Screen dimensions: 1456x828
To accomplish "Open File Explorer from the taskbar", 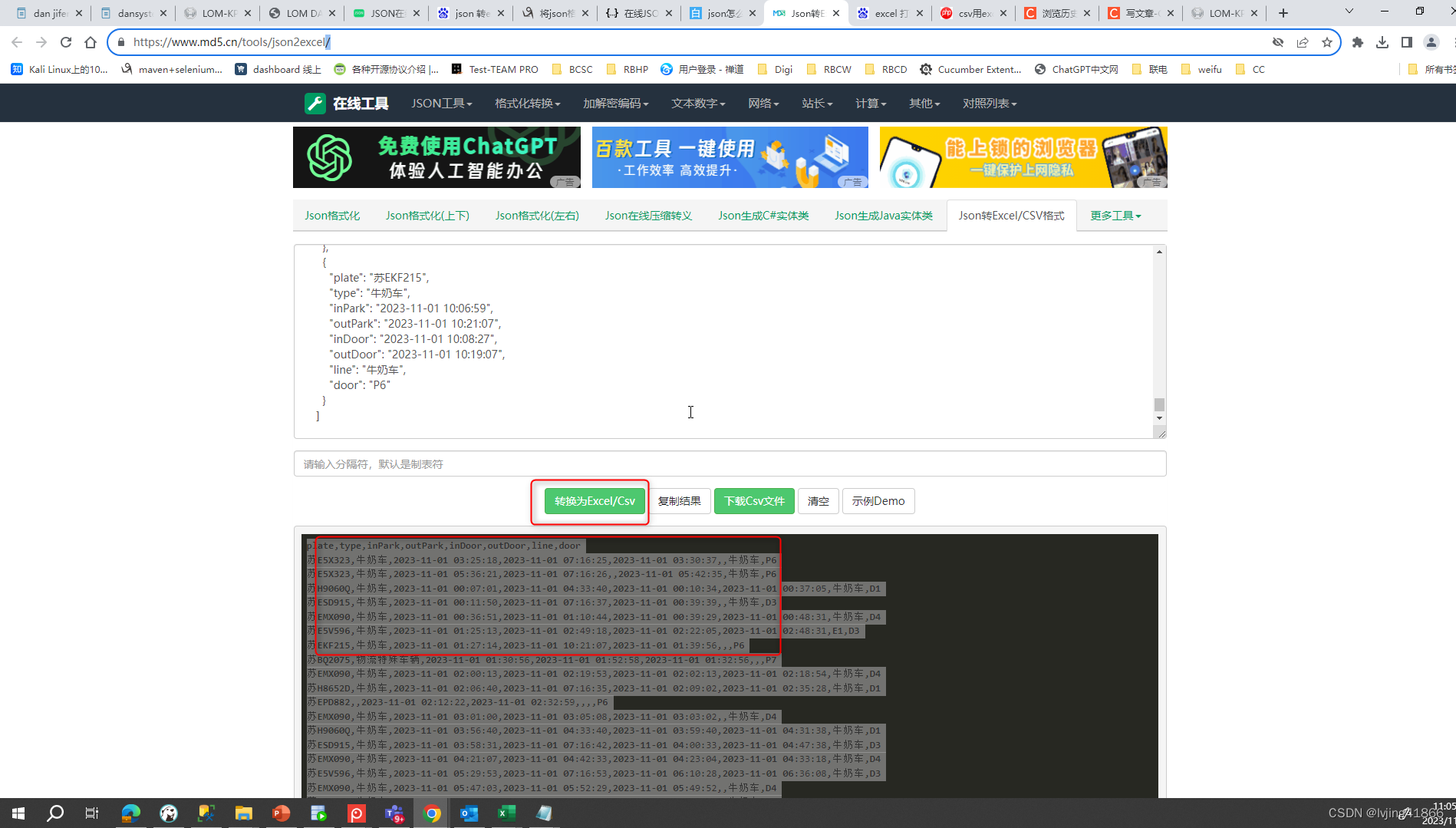I will 243,813.
